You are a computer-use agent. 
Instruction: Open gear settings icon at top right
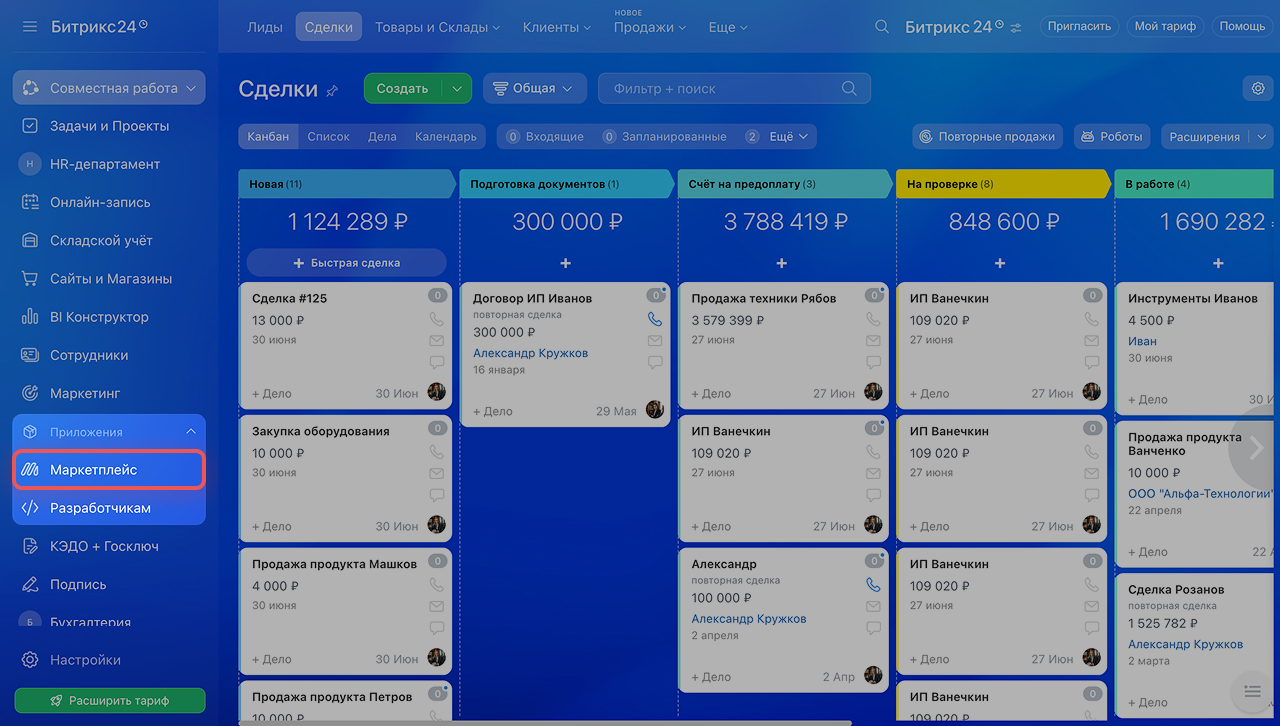point(1258,88)
